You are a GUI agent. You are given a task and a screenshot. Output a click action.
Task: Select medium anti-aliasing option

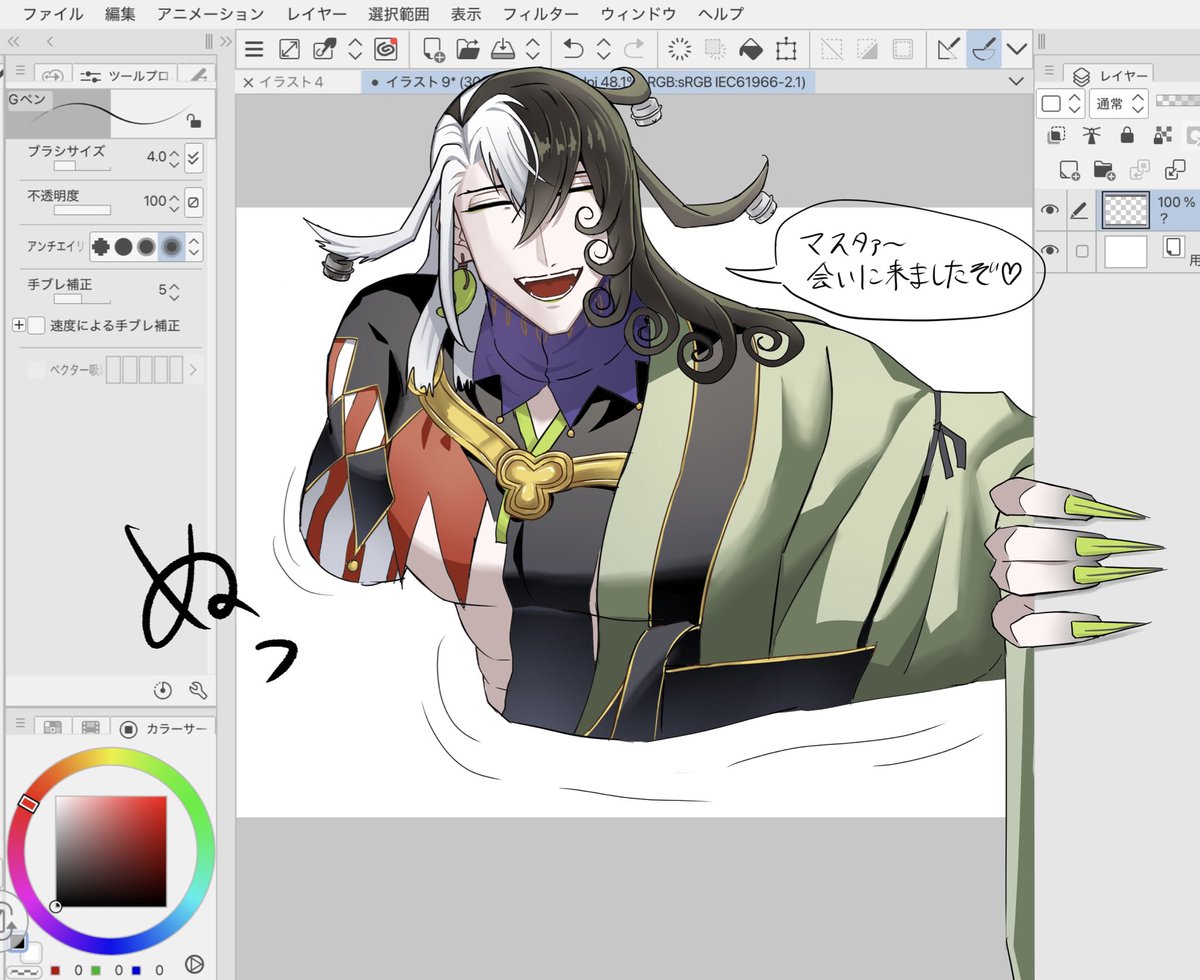147,246
